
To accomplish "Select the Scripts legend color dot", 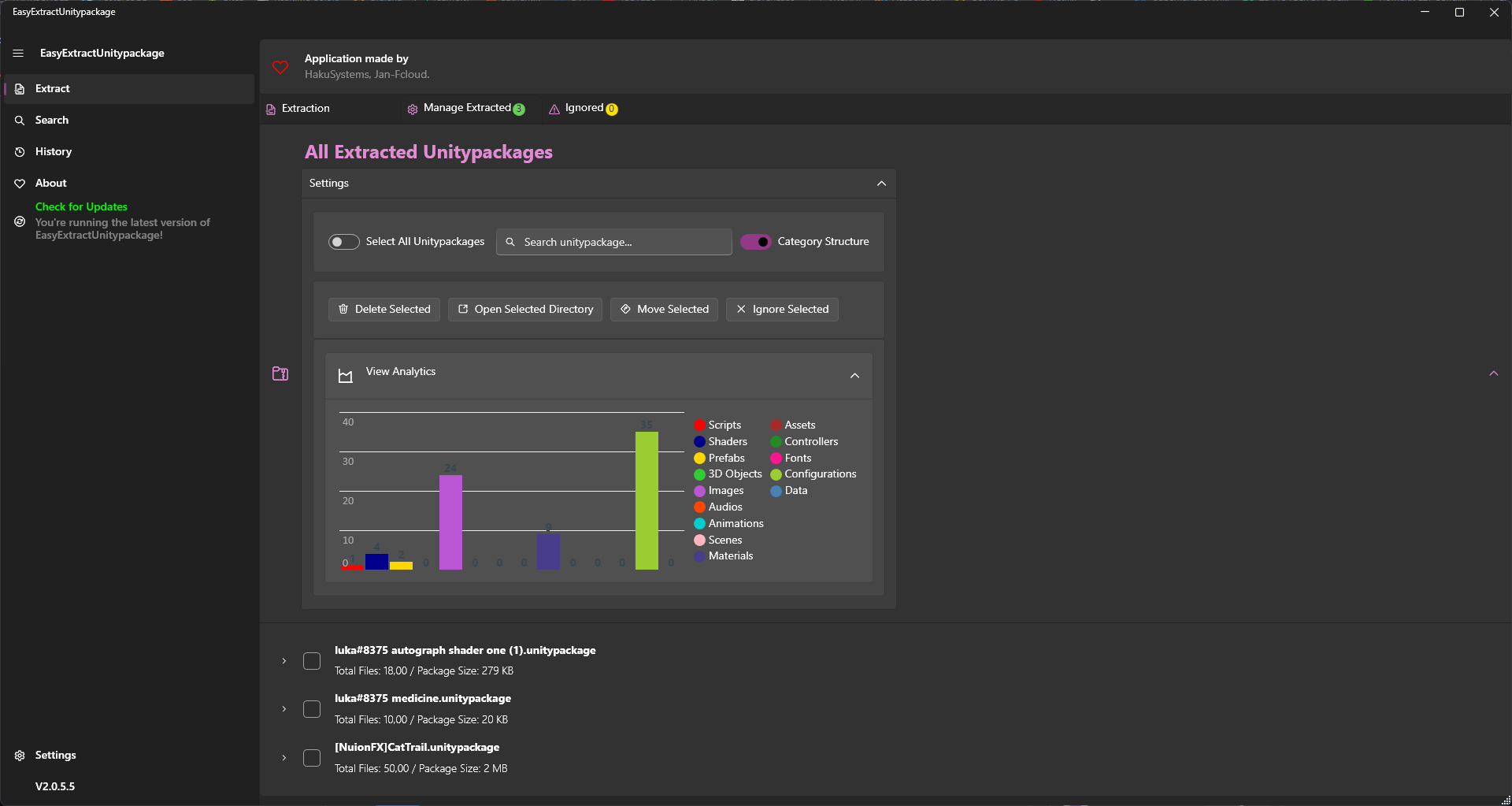I will 699,425.
